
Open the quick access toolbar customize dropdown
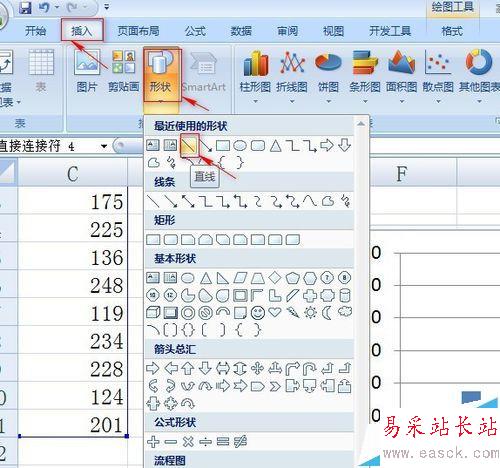coord(107,7)
